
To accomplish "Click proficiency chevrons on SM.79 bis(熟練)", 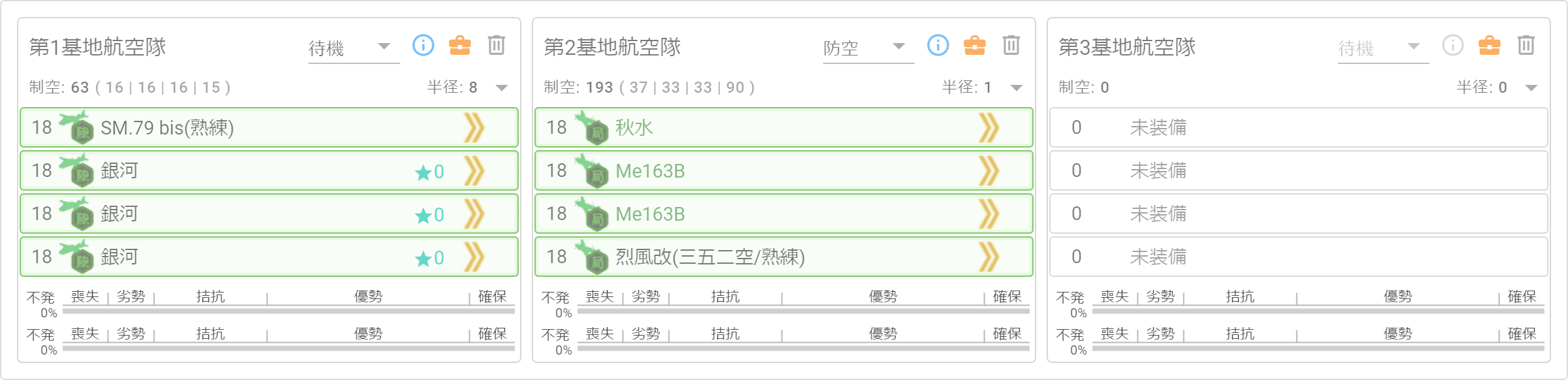I will (474, 127).
